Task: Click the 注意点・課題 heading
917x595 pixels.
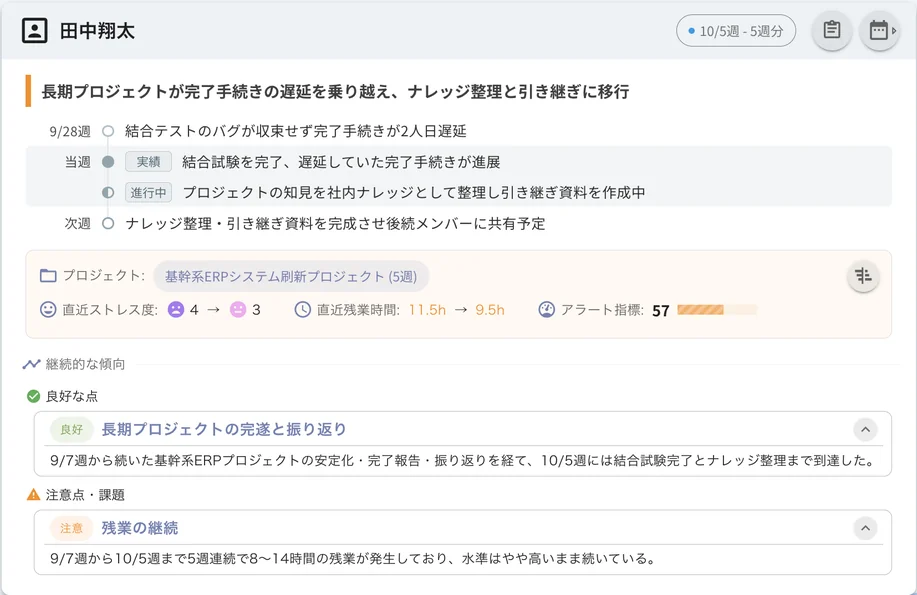Action: [x=85, y=495]
